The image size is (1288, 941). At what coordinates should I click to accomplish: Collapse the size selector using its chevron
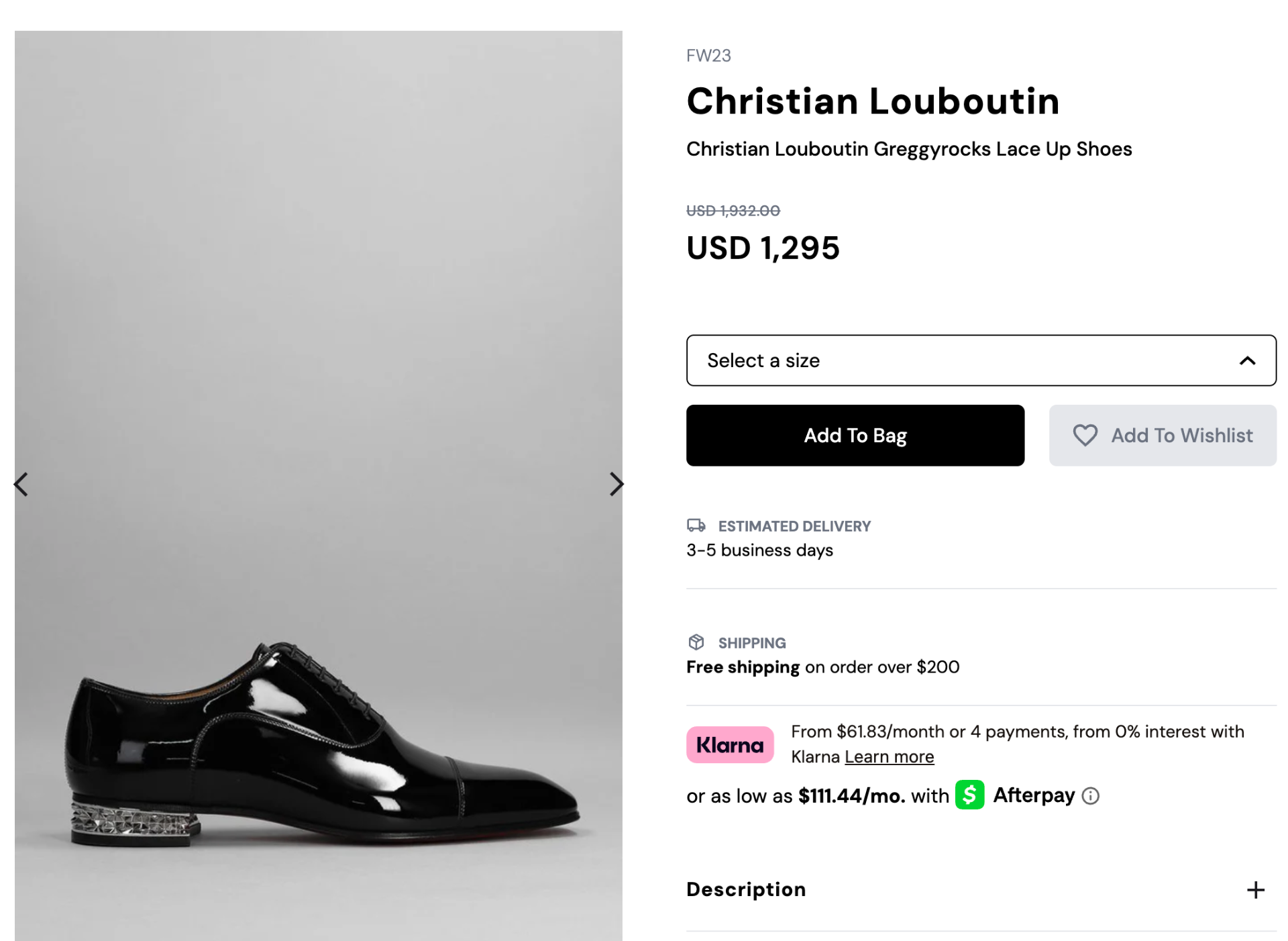point(1248,360)
